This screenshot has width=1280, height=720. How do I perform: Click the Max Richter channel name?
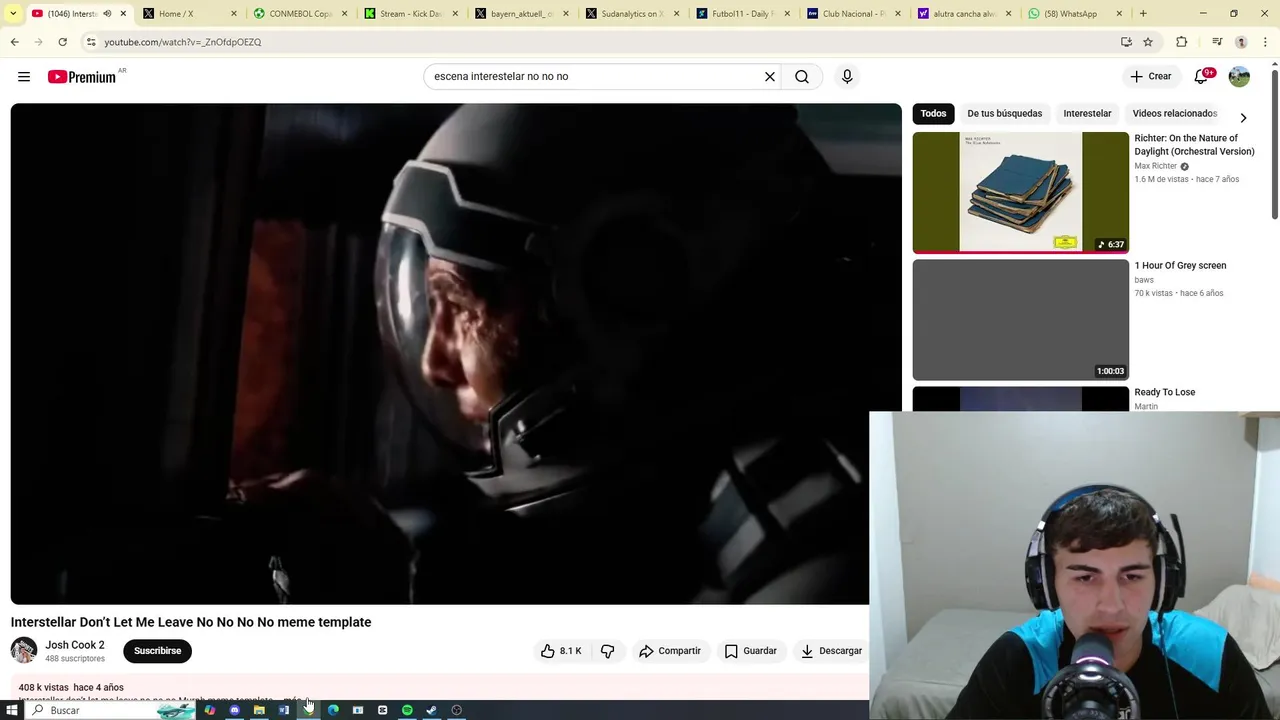1155,166
